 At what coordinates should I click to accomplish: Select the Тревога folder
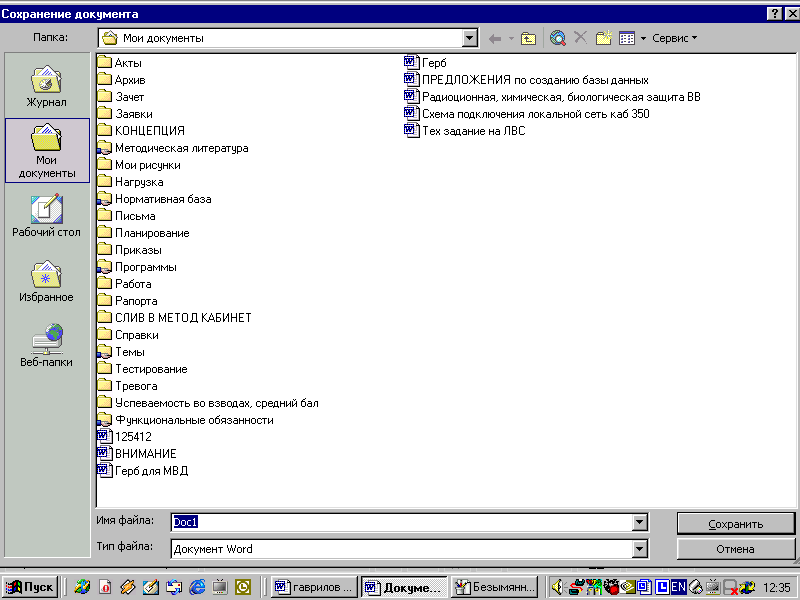point(128,386)
